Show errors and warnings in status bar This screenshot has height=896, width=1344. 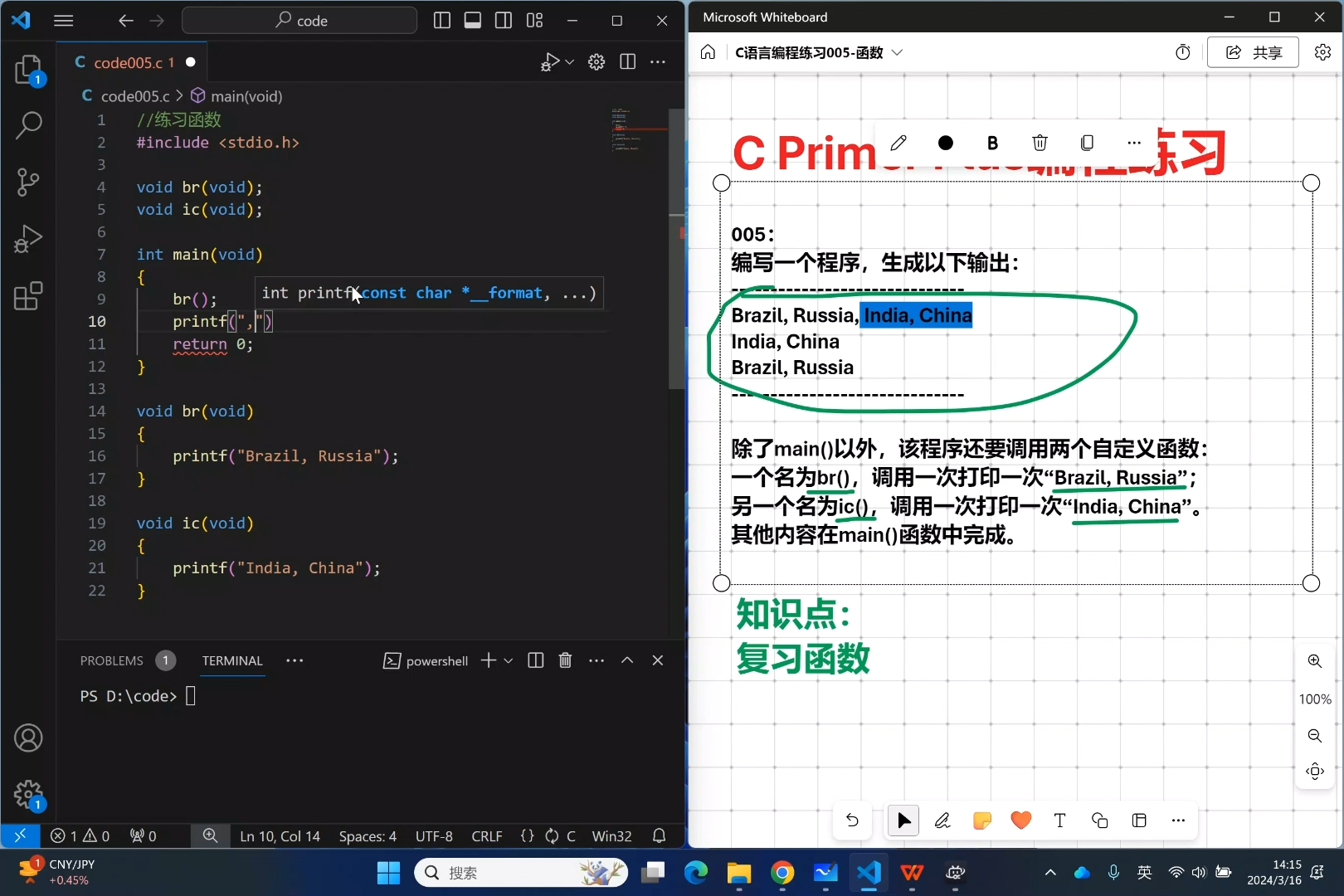point(80,835)
